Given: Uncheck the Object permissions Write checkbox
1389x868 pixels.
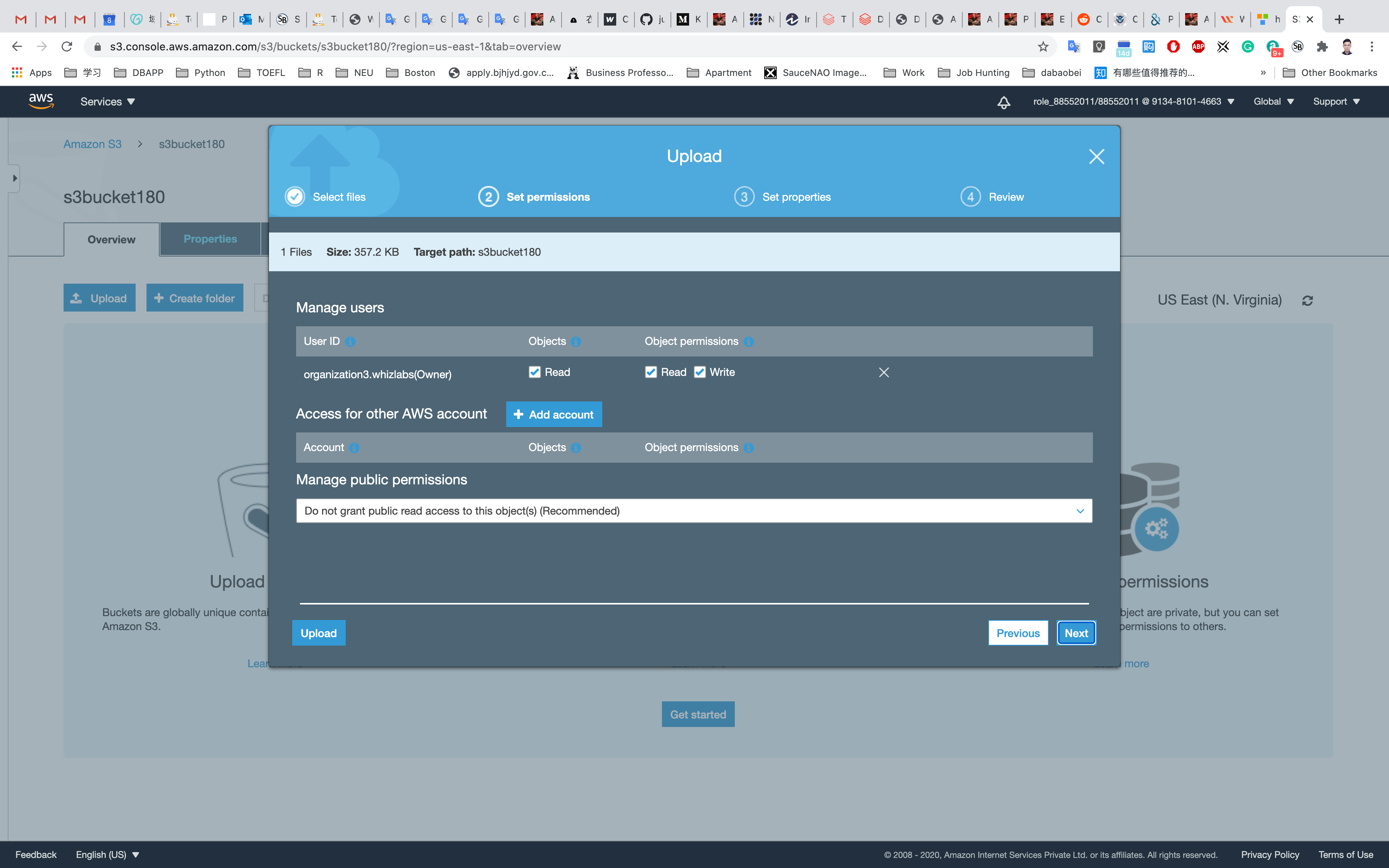Looking at the screenshot, I should (x=700, y=372).
